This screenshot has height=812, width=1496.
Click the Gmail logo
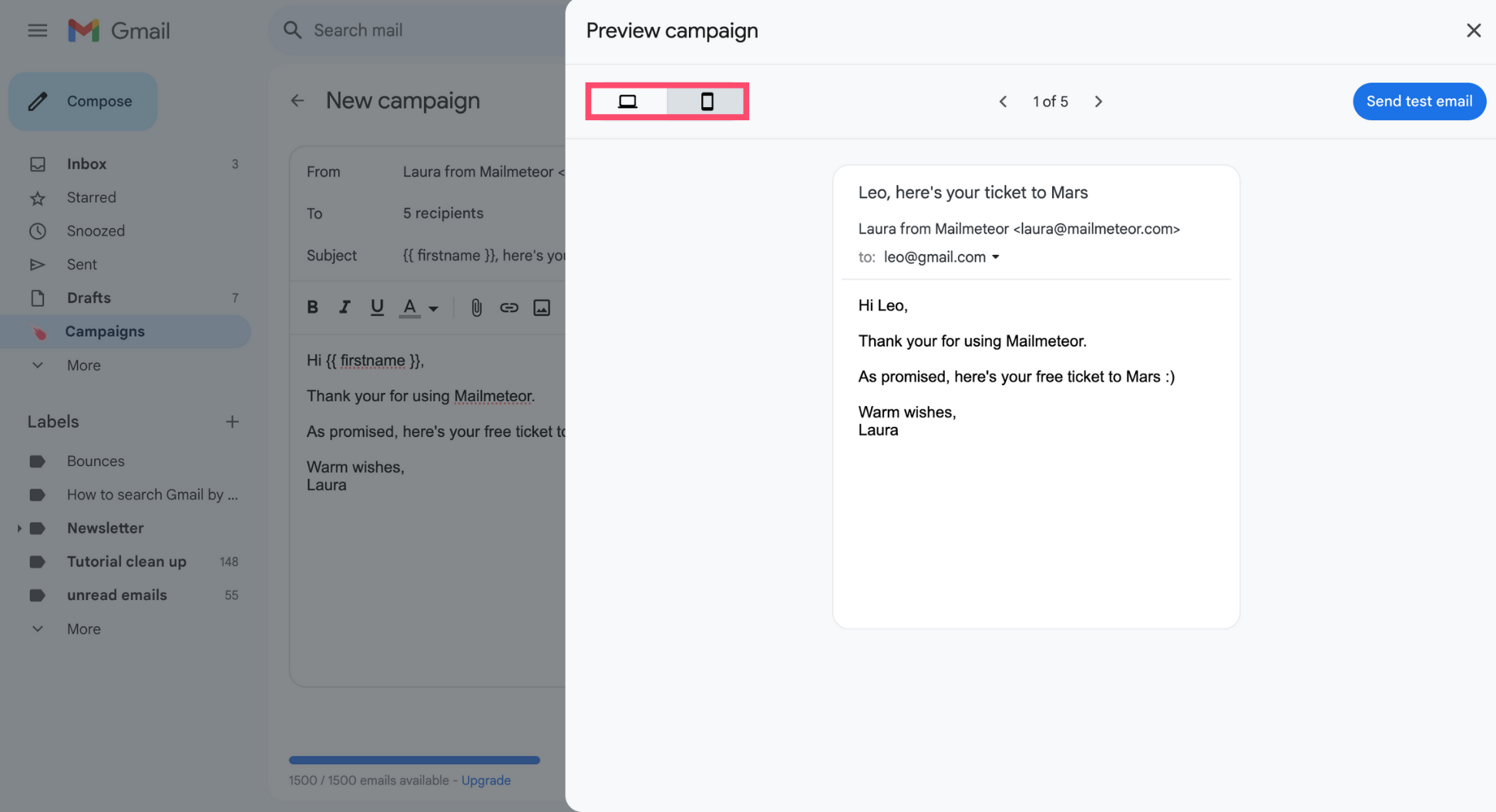click(119, 31)
